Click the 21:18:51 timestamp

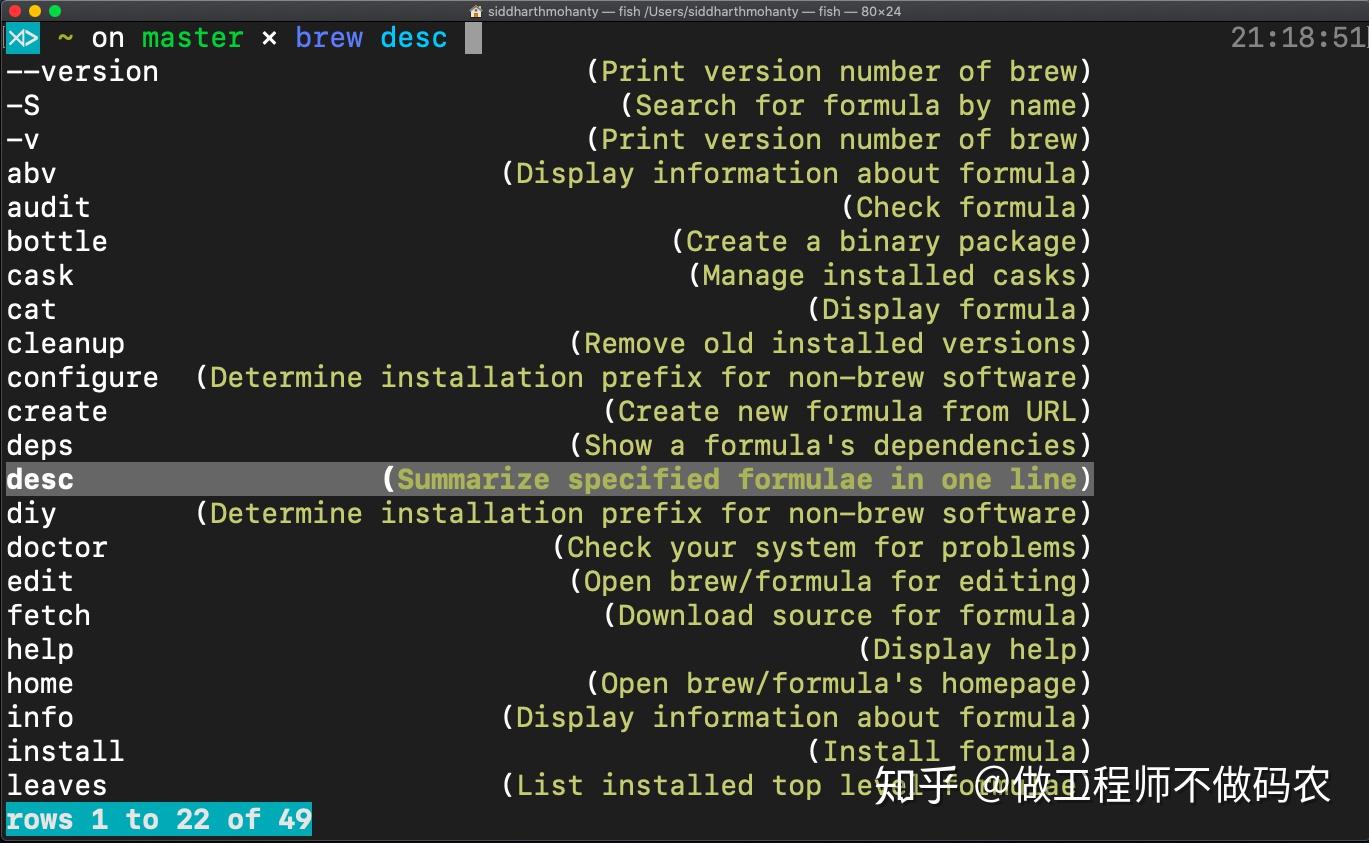pyautogui.click(x=1298, y=38)
